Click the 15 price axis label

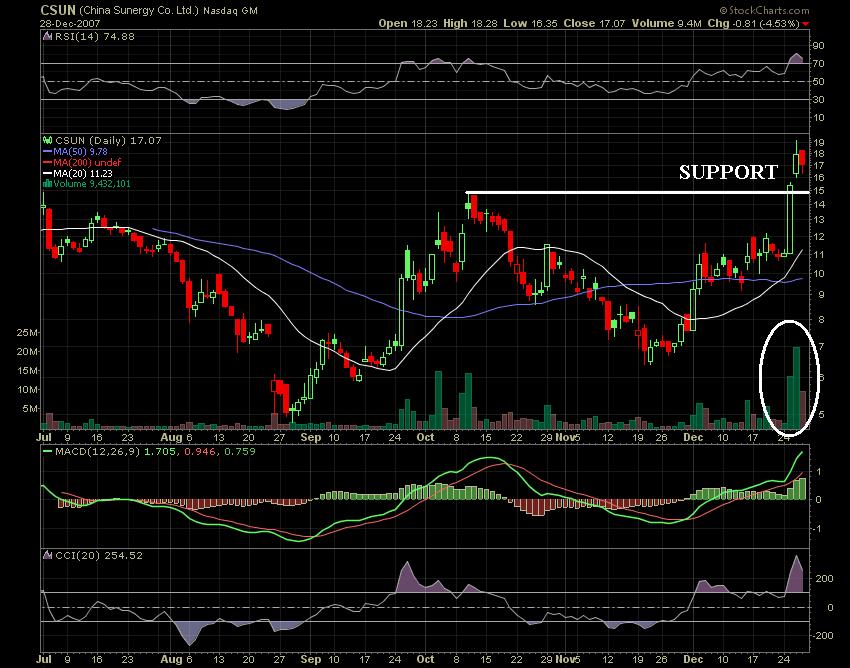(818, 191)
